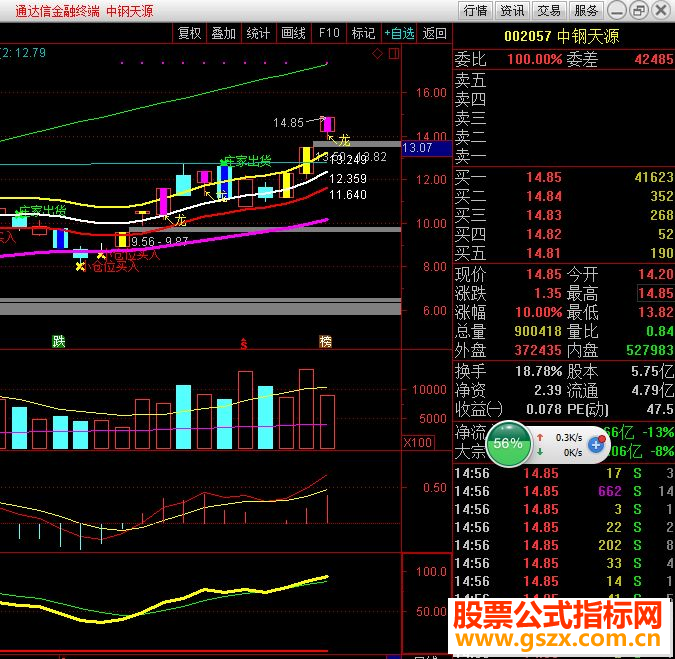This screenshot has height=659, width=675.
Task: Click the 涨幅 10.00% value
Action: click(x=539, y=312)
